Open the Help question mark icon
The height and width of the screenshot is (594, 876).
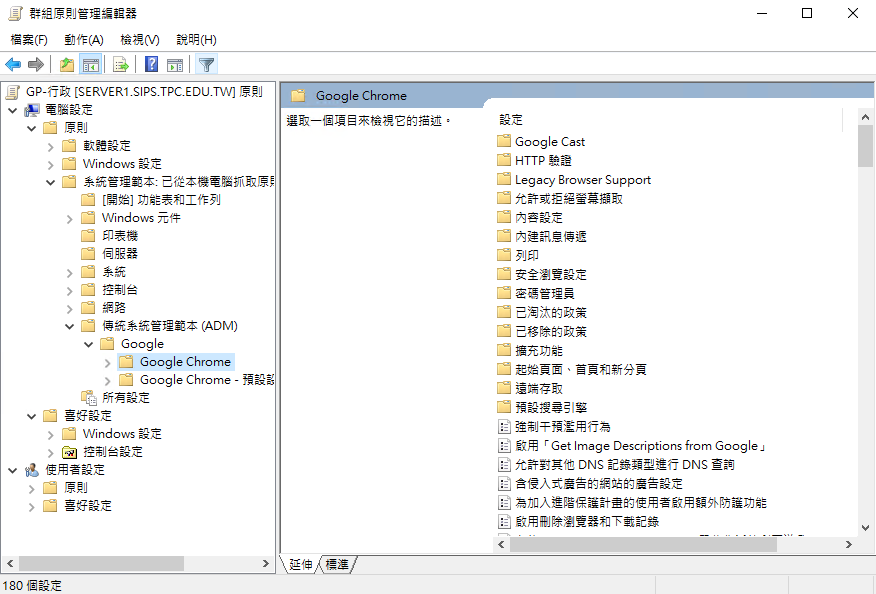(151, 65)
